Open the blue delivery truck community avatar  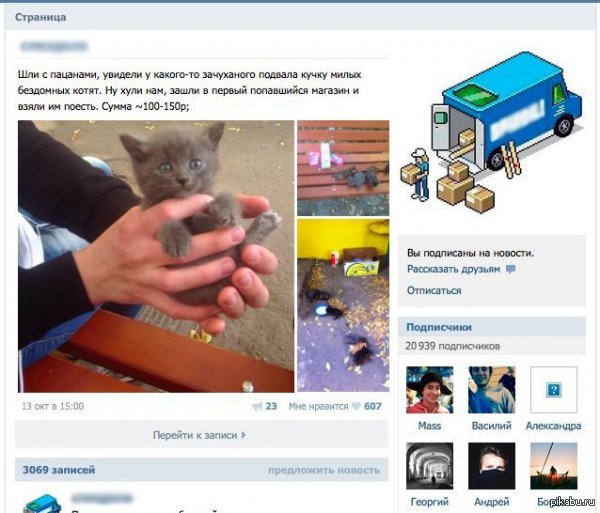491,132
